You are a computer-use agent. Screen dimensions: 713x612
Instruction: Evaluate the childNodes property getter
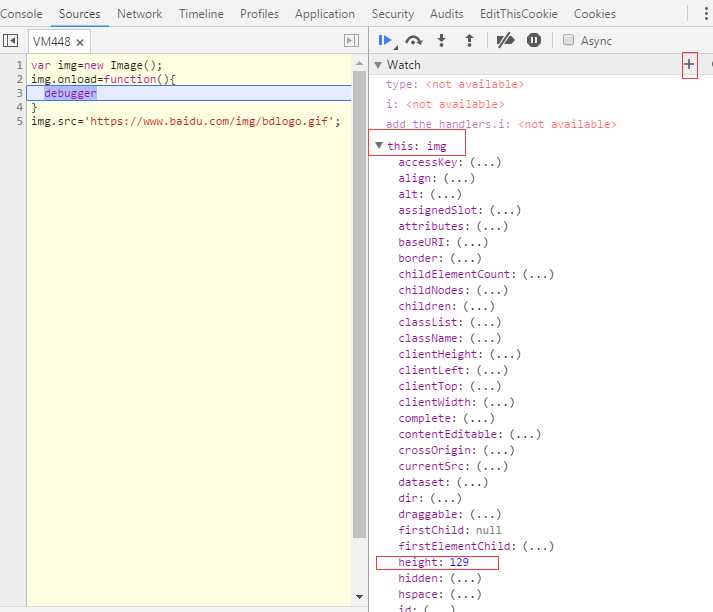point(492,290)
